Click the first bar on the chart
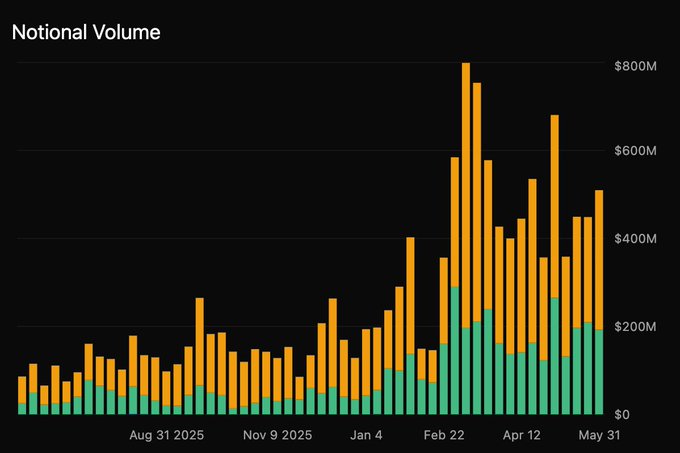This screenshot has width=680, height=453. tap(22, 395)
